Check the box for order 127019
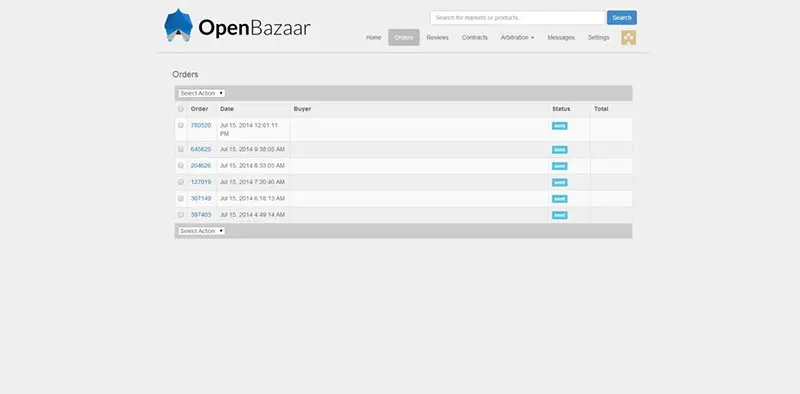Image resolution: width=800 pixels, height=394 pixels. click(181, 182)
